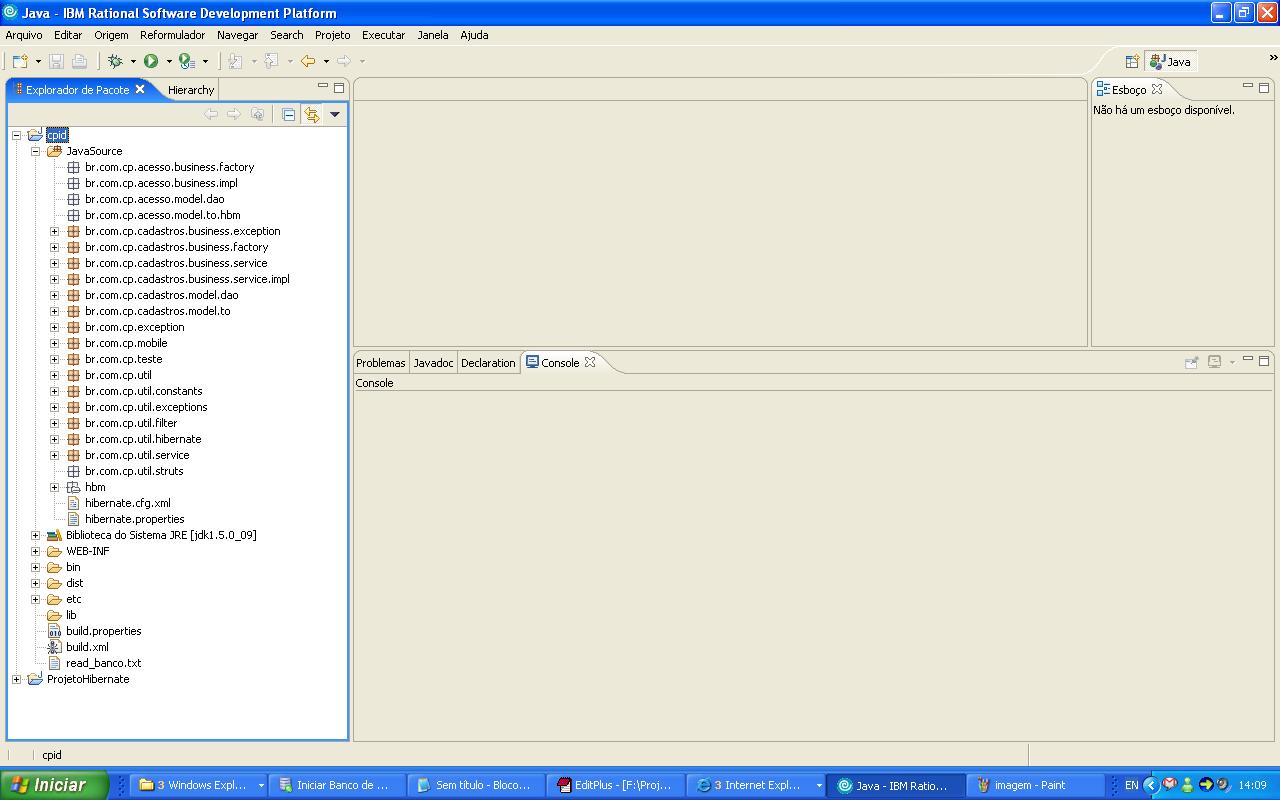Maximize the Console panel

pyautogui.click(x=1264, y=361)
